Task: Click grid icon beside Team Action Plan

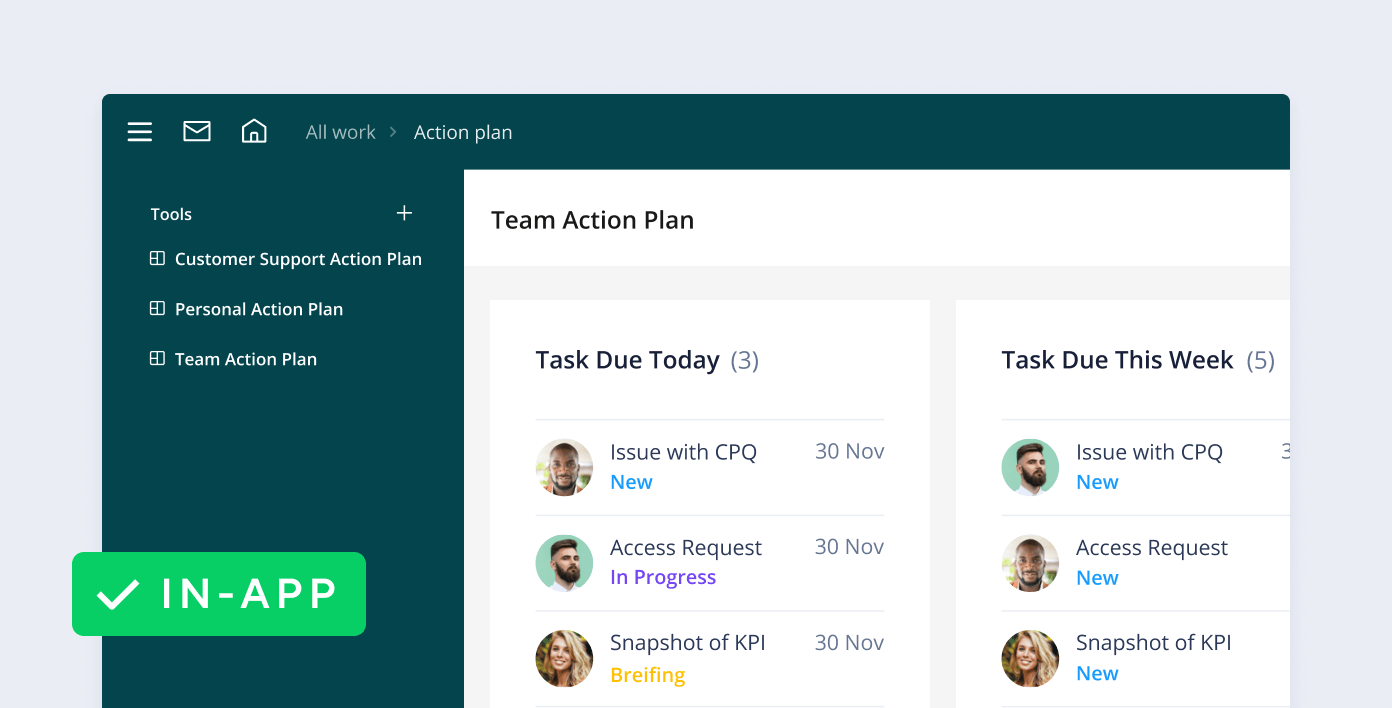Action: 156,358
